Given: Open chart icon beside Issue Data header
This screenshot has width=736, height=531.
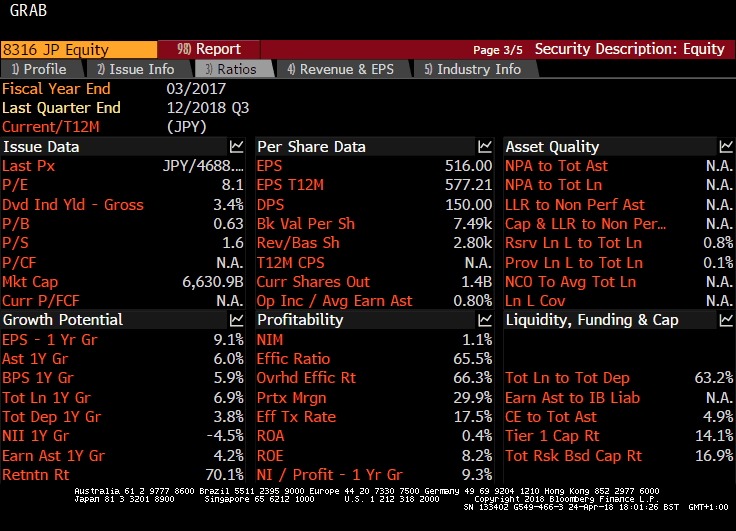Looking at the screenshot, I should (236, 147).
